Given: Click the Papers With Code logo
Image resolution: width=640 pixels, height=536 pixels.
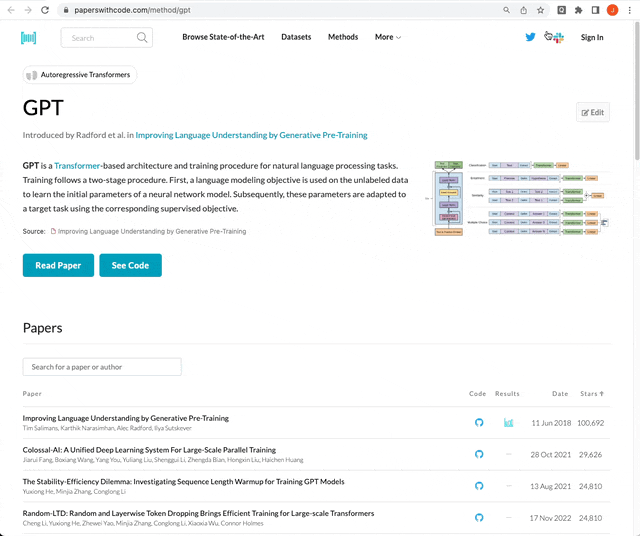Looking at the screenshot, I should pyautogui.click(x=29, y=38).
